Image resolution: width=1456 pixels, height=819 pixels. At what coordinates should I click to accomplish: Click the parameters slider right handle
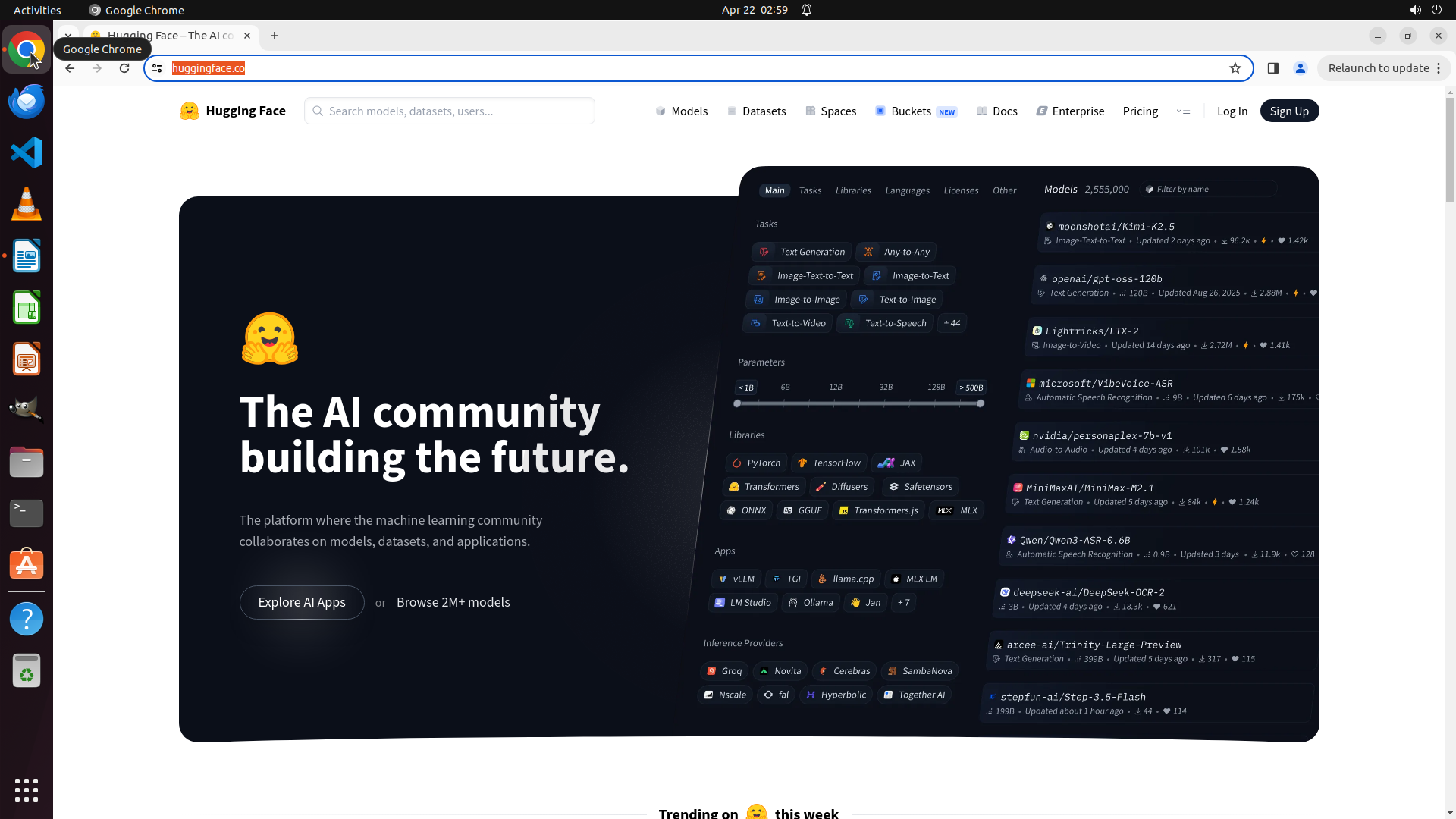pyautogui.click(x=981, y=403)
